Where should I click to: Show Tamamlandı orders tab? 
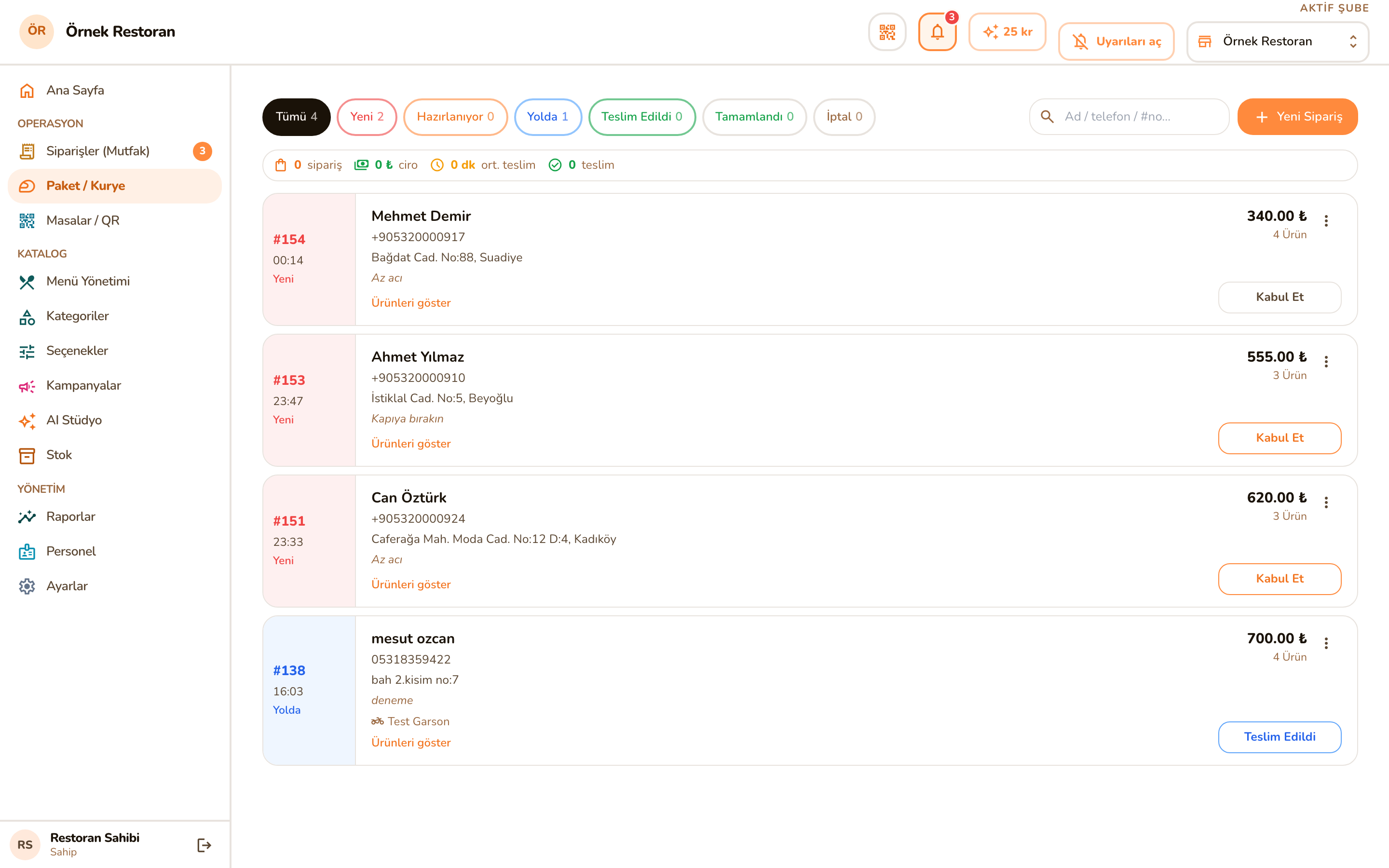754,117
